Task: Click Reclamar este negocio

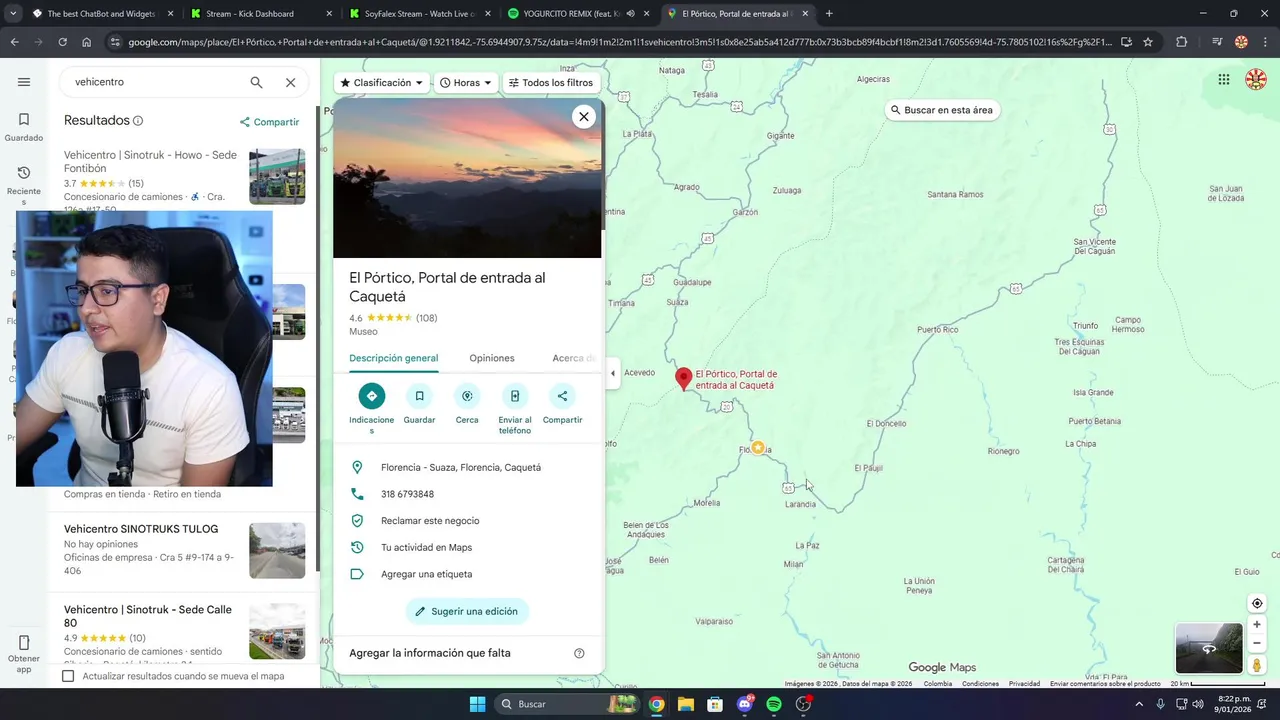Action: coord(430,521)
